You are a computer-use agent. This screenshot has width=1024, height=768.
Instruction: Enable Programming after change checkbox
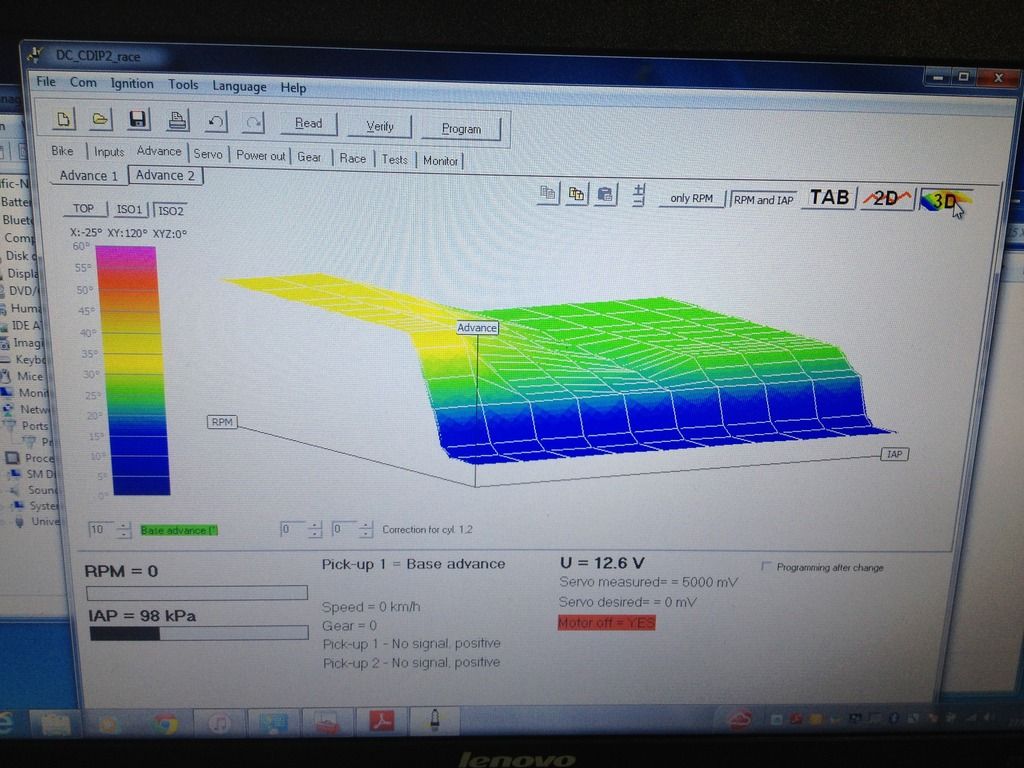click(x=767, y=567)
